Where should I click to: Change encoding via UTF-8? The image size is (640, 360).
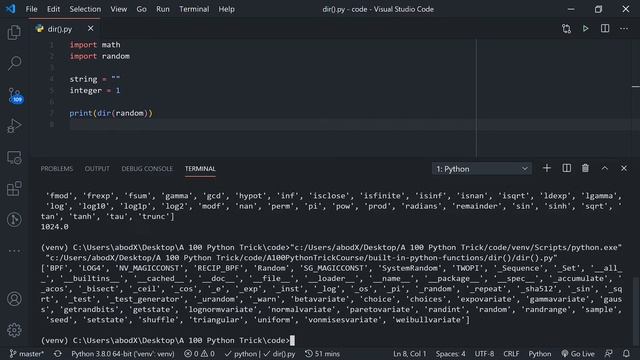coord(484,354)
